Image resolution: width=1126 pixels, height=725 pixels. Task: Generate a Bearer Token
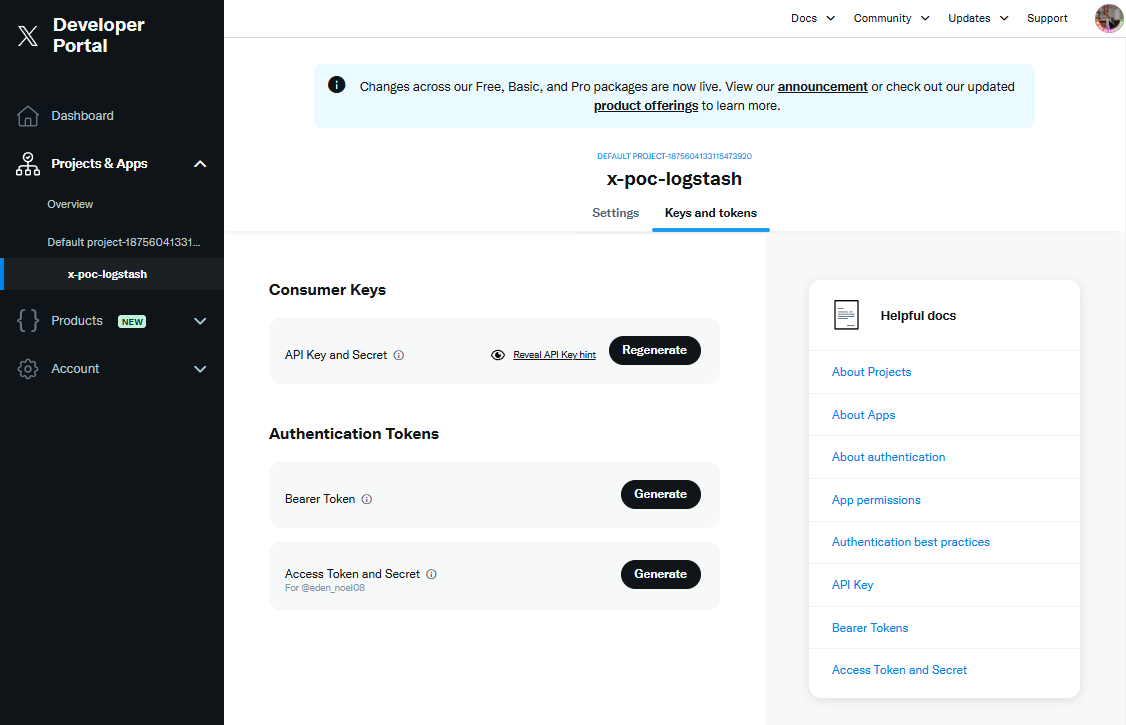coord(661,495)
